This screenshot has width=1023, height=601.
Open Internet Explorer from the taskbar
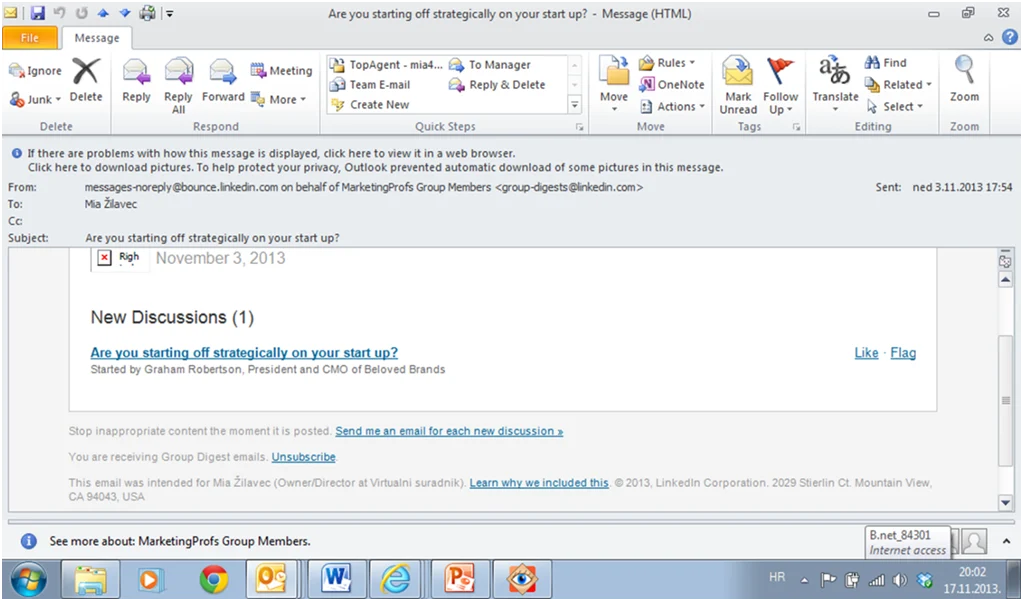point(395,579)
